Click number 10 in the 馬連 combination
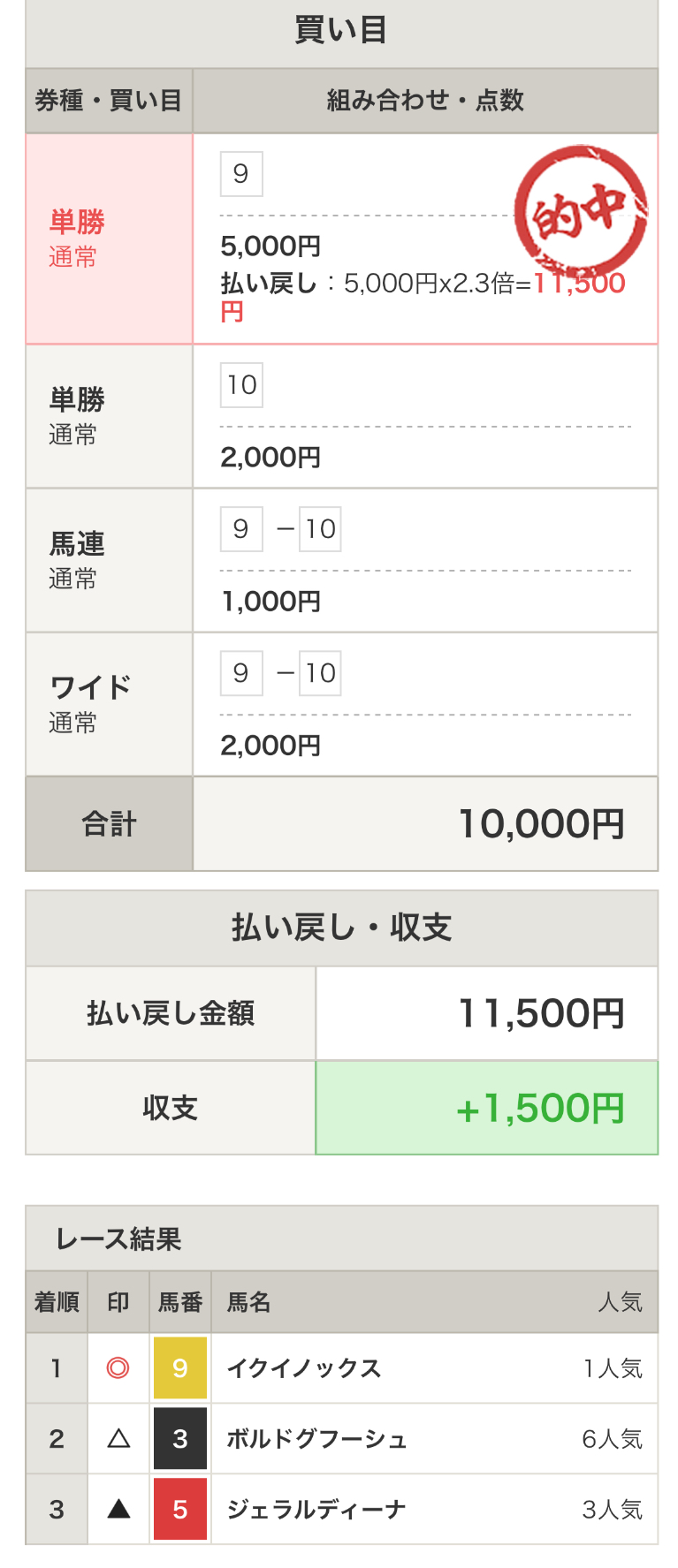This screenshot has height=1568, width=678. point(320,529)
